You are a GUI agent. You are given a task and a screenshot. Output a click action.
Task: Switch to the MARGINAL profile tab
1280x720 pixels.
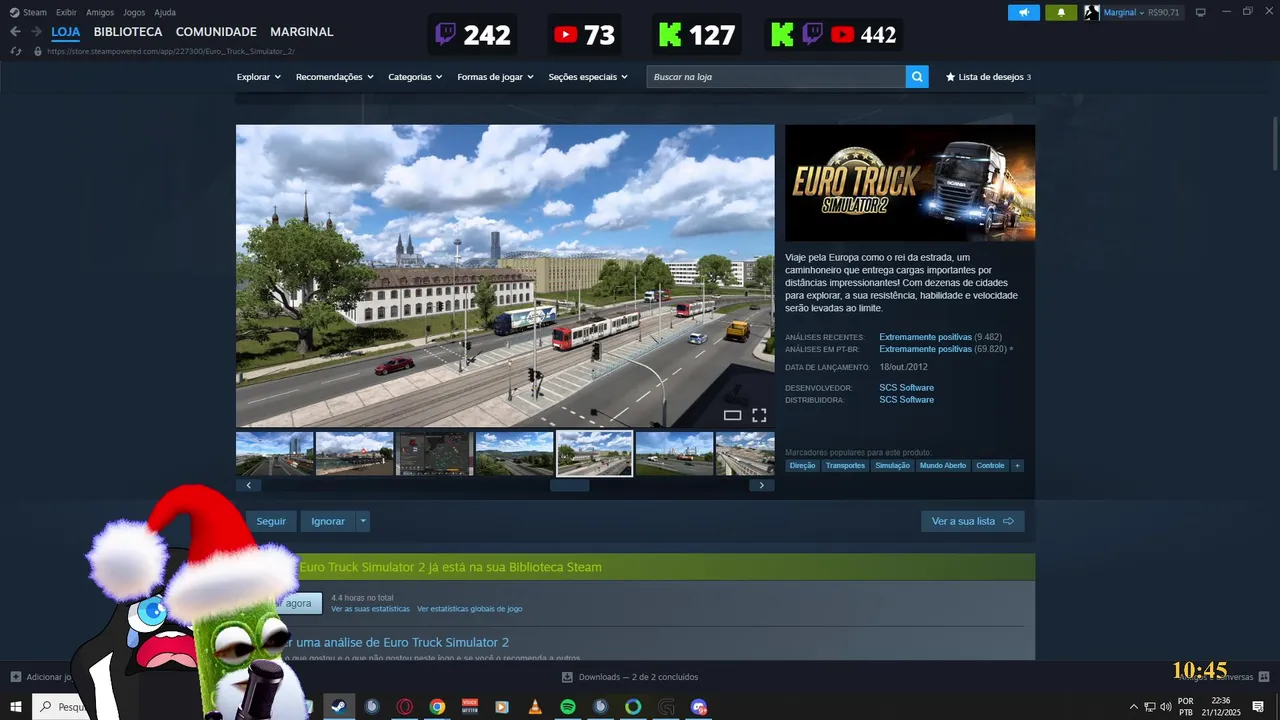pos(302,32)
